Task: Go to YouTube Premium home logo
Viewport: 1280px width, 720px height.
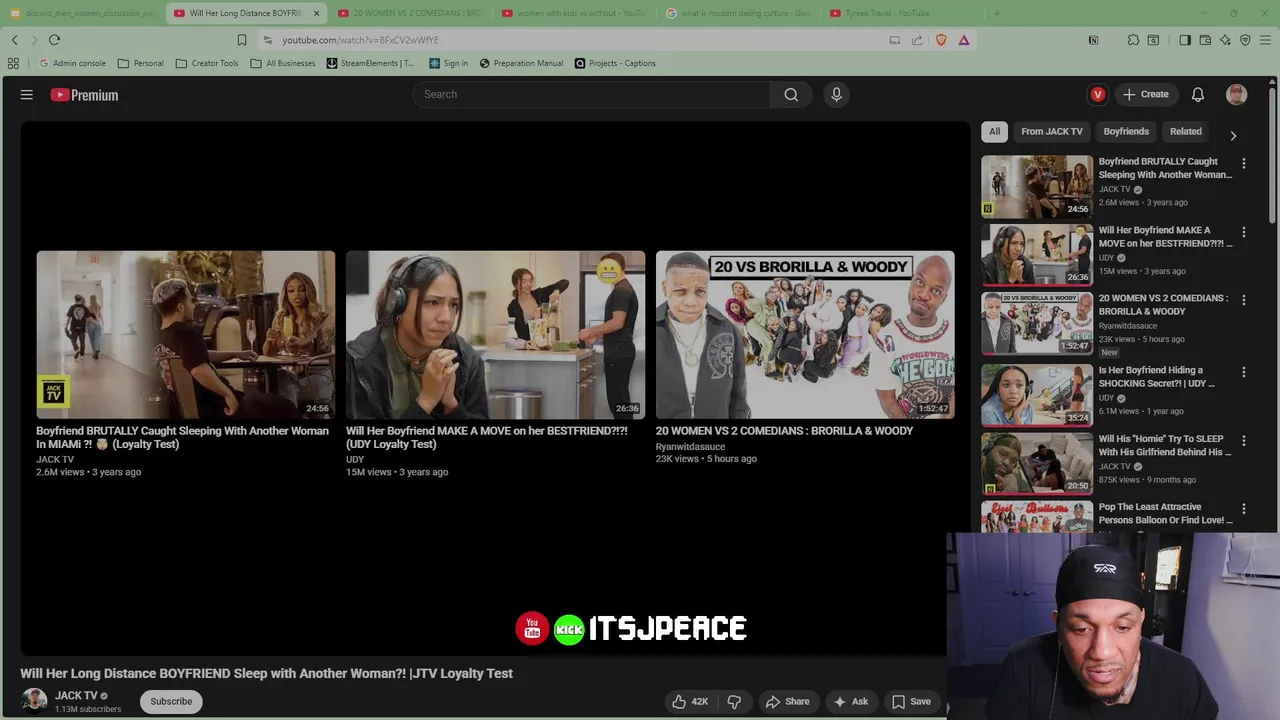Action: pyautogui.click(x=85, y=95)
